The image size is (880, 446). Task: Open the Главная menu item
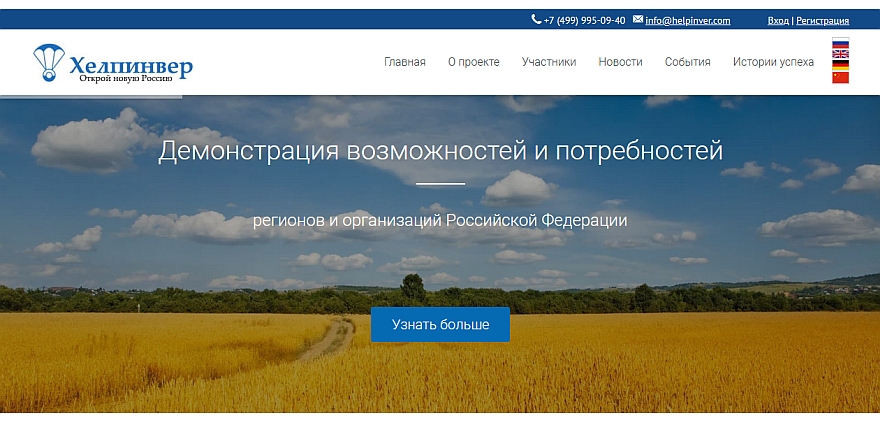tap(405, 62)
